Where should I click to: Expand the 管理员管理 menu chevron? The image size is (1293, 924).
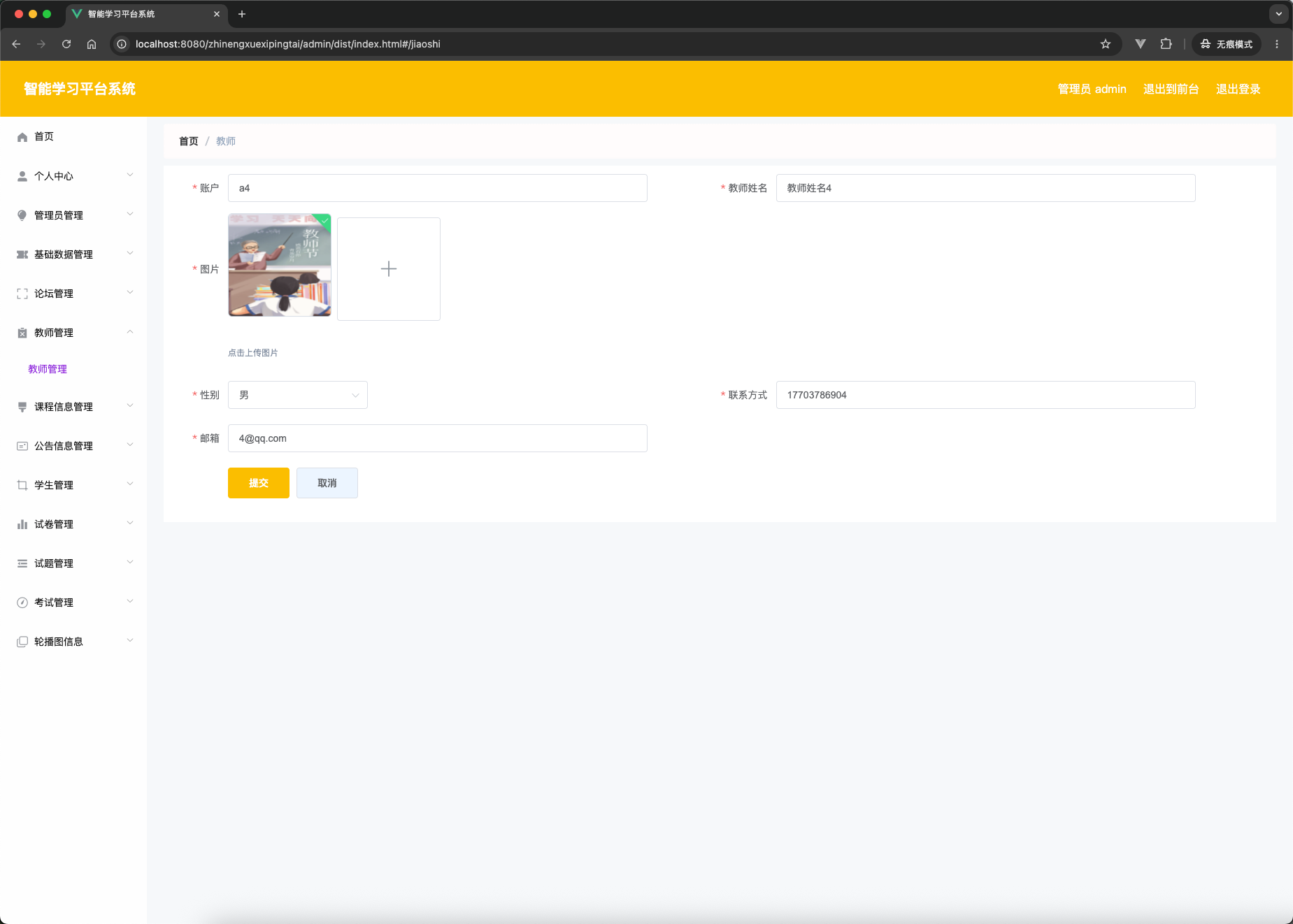130,215
